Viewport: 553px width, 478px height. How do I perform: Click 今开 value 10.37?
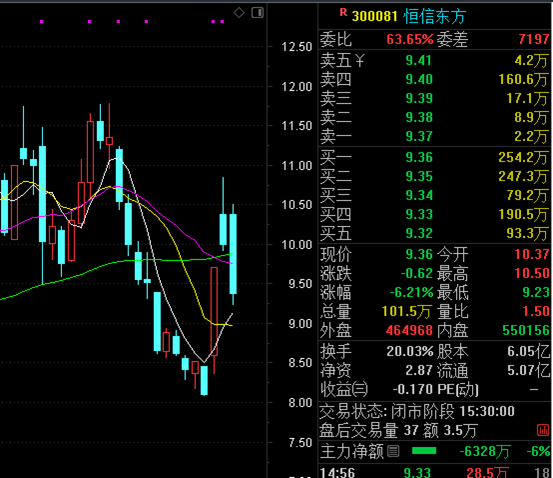532,254
